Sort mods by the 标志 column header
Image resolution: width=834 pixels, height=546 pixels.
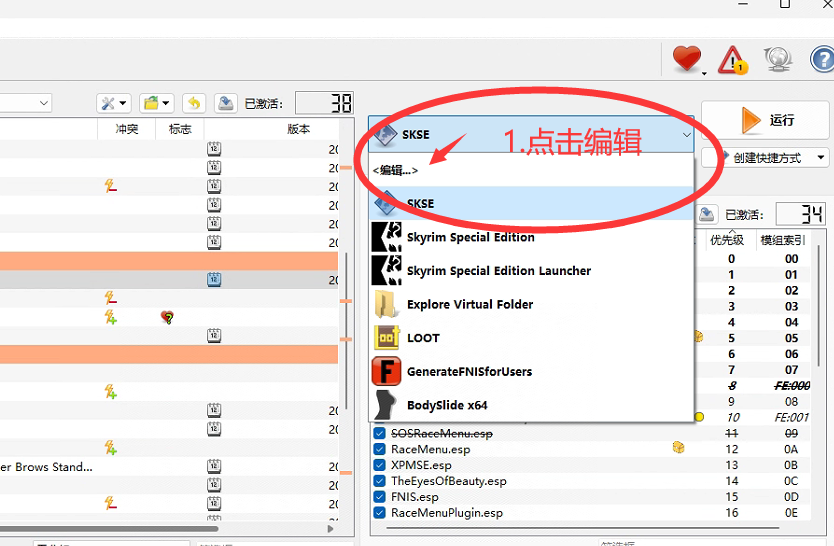tap(180, 129)
